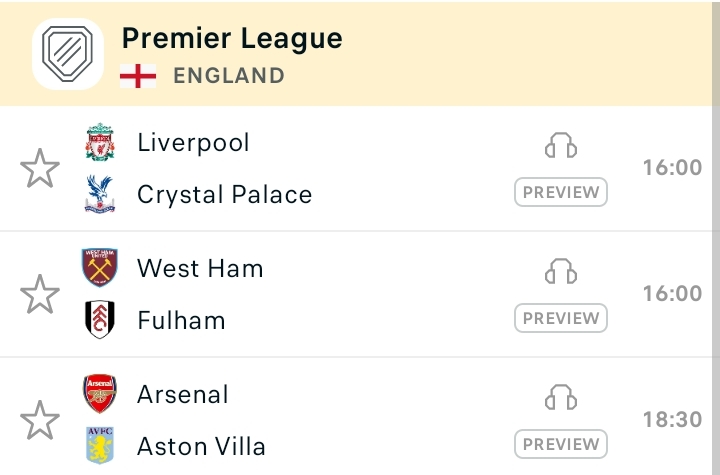The image size is (720, 475).
Task: Click the Liverpool club crest
Action: point(100,142)
